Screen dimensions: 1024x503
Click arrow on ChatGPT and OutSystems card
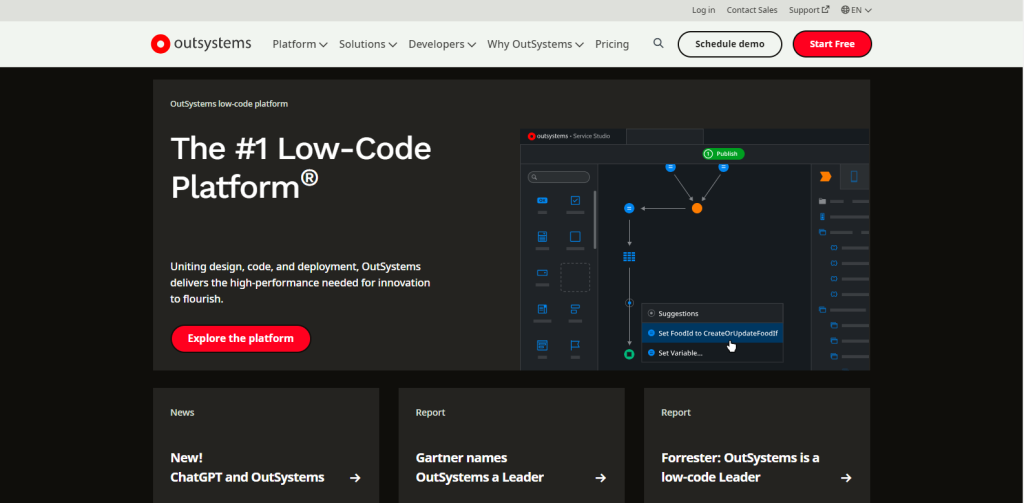(x=355, y=478)
